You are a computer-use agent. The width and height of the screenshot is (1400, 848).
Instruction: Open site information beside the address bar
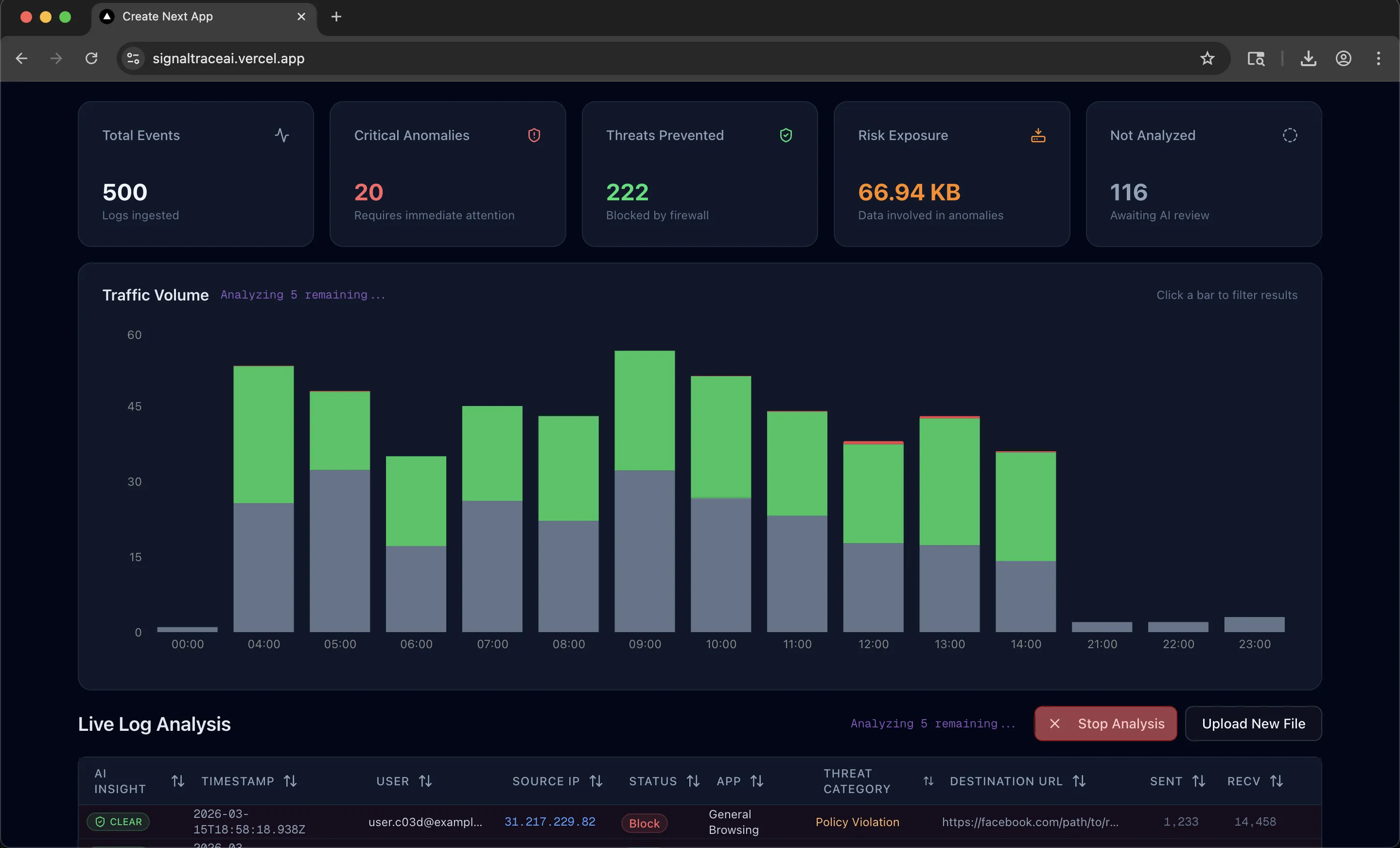click(x=132, y=58)
